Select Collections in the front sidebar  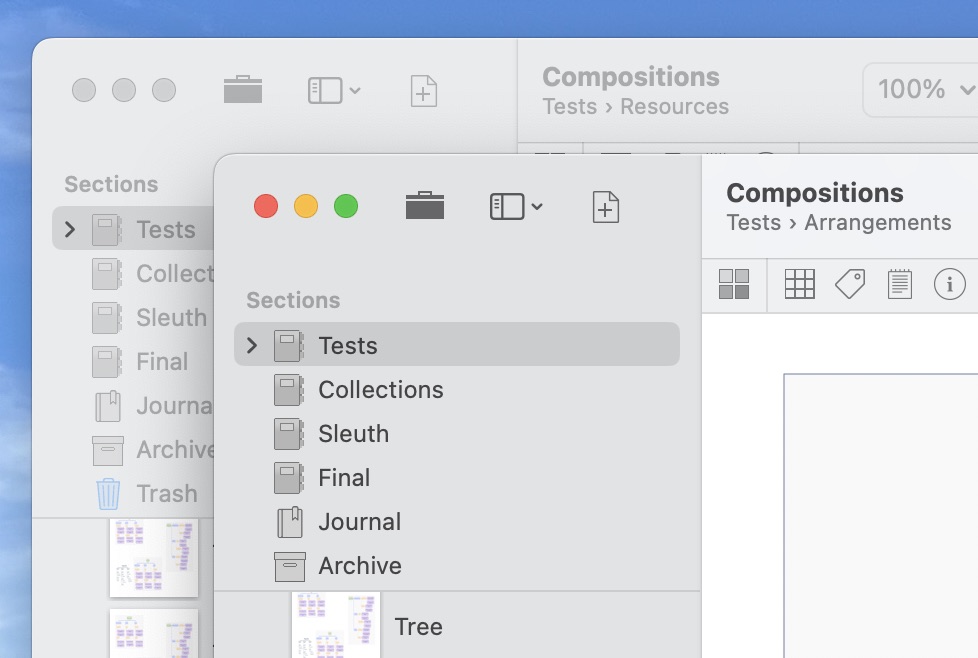pyautogui.click(x=380, y=390)
